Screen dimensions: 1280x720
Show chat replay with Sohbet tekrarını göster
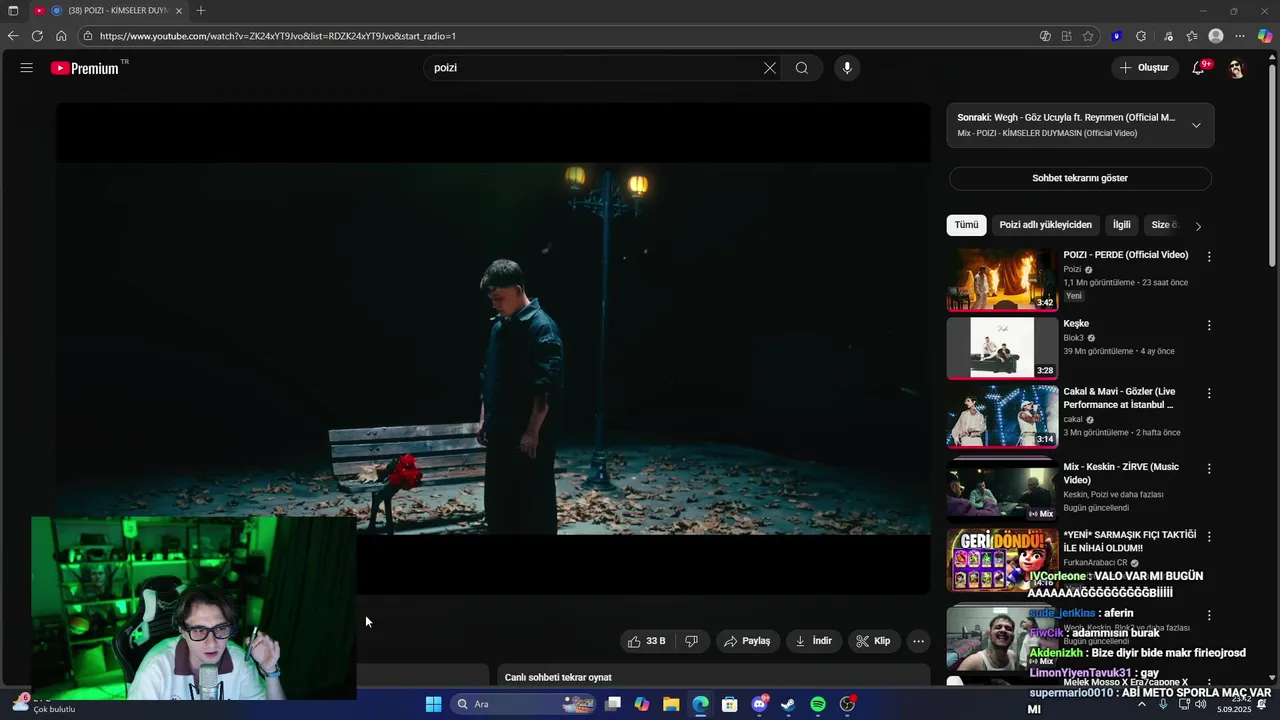[1080, 178]
